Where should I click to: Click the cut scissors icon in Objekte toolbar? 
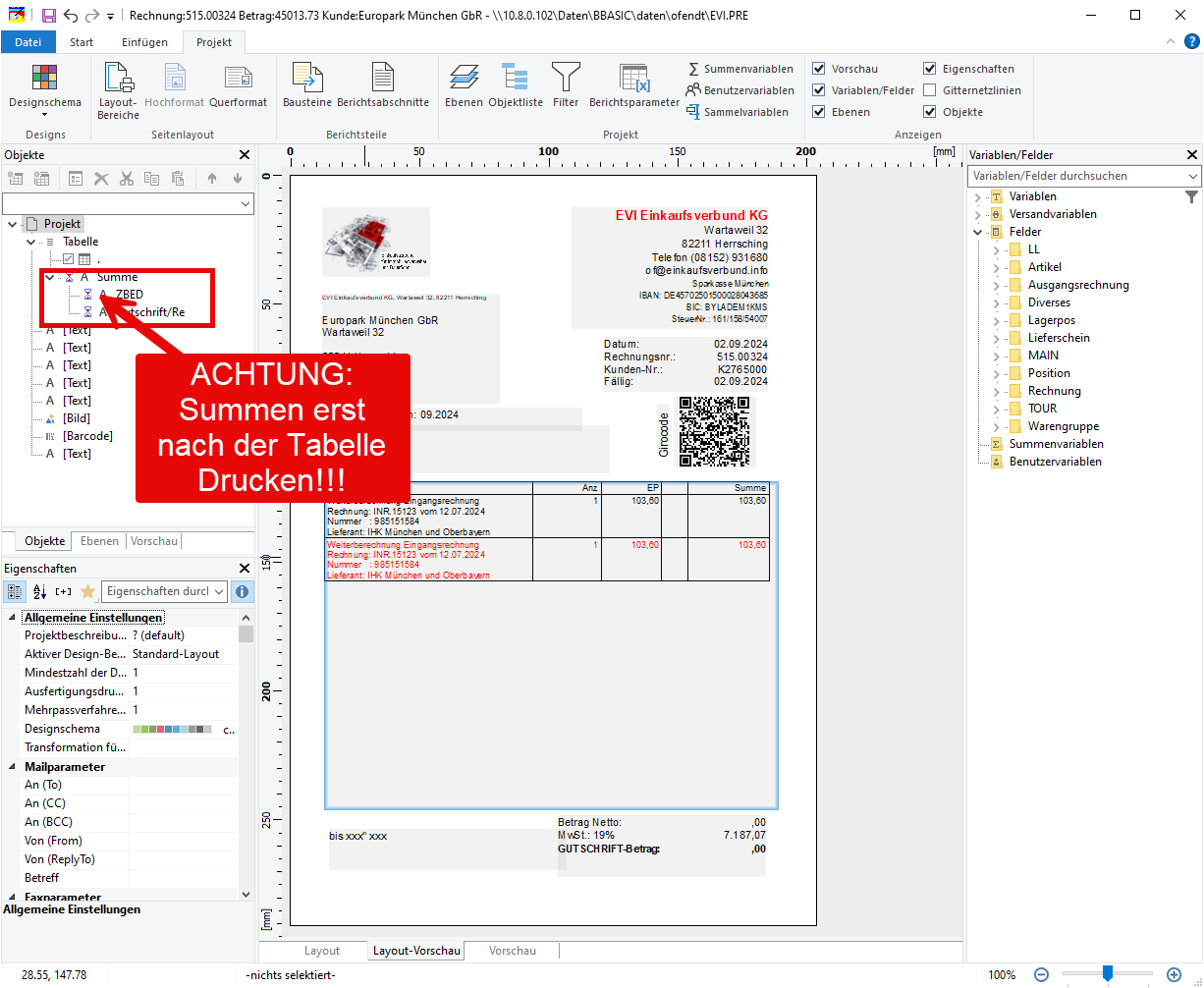click(127, 179)
